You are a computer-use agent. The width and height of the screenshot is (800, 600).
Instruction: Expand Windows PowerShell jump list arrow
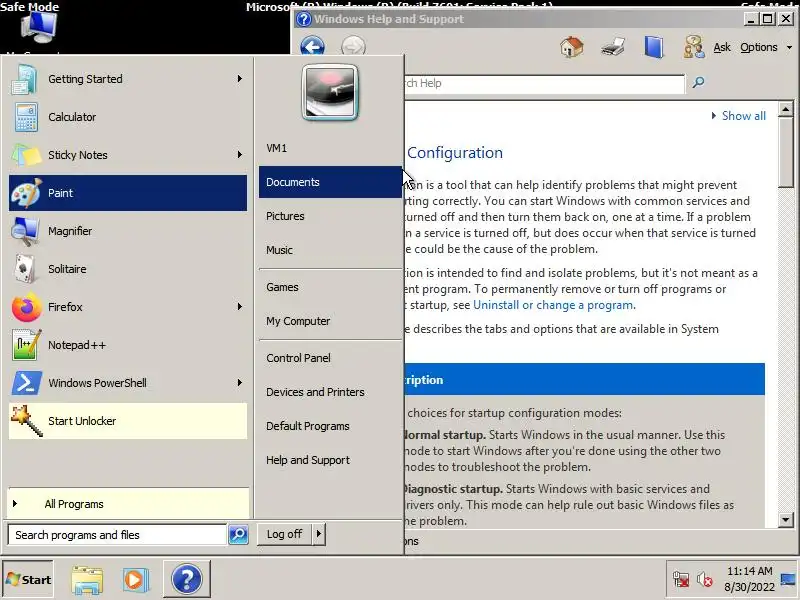point(239,382)
